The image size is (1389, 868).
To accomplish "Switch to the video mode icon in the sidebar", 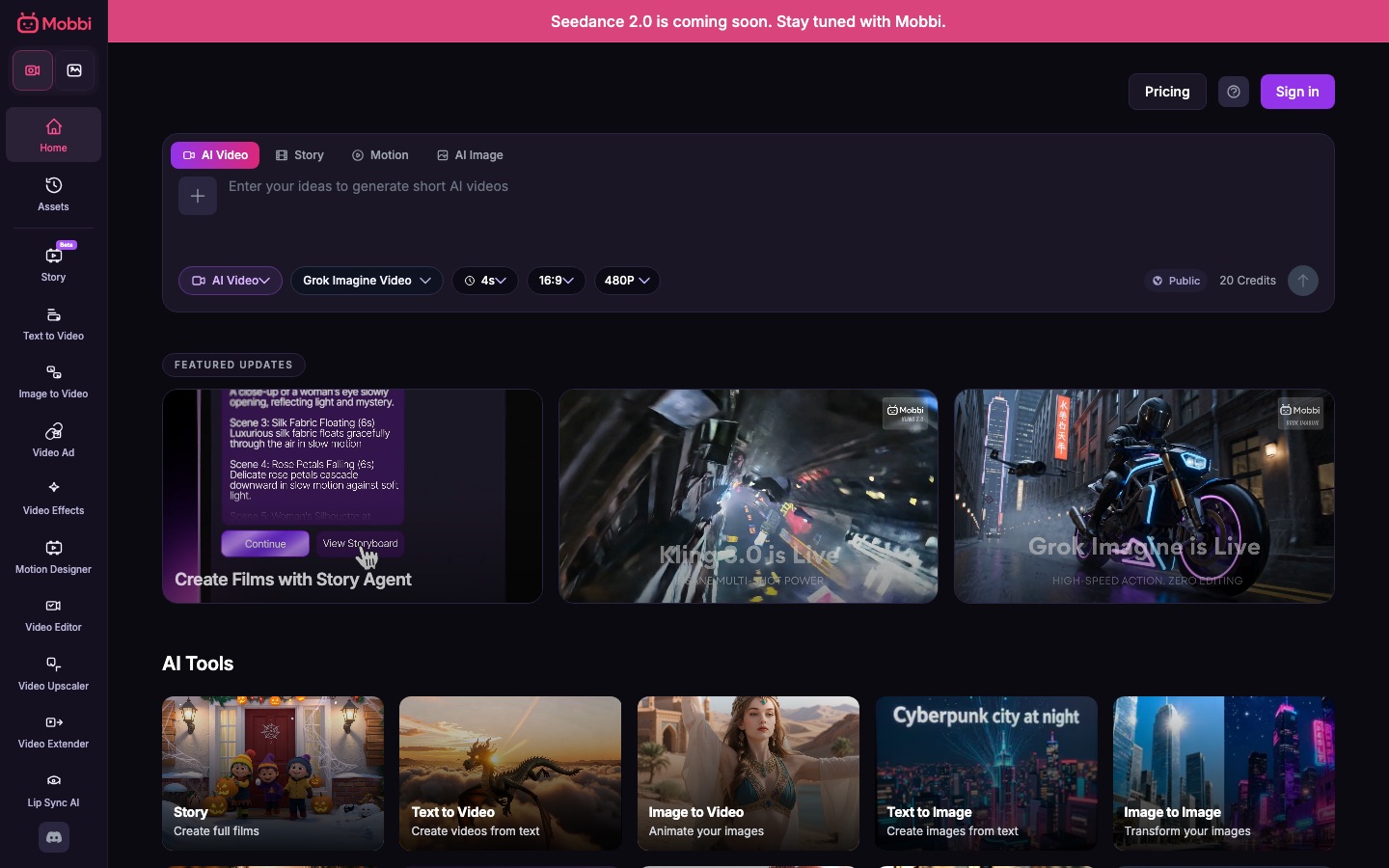I will point(33,70).
